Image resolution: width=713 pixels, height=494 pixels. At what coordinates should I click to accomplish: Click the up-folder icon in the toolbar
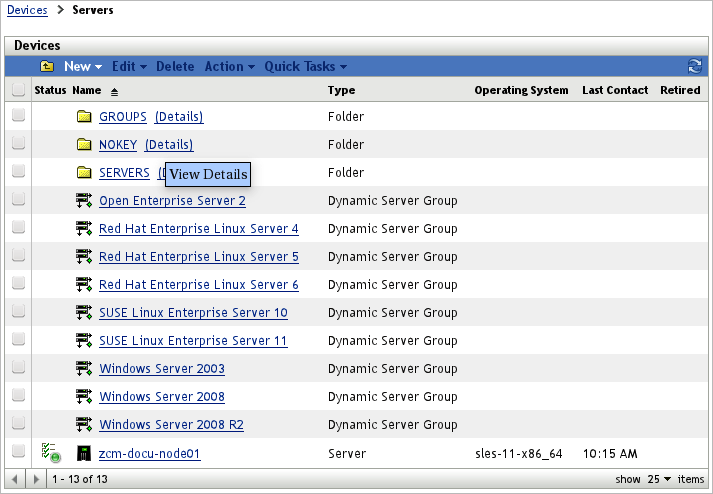pos(47,67)
